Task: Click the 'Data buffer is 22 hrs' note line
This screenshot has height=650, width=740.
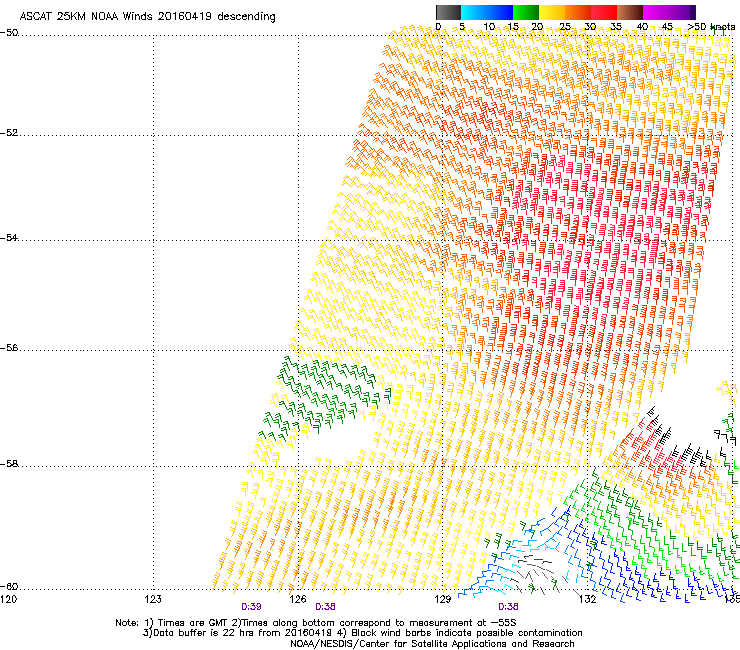Action: (x=362, y=633)
